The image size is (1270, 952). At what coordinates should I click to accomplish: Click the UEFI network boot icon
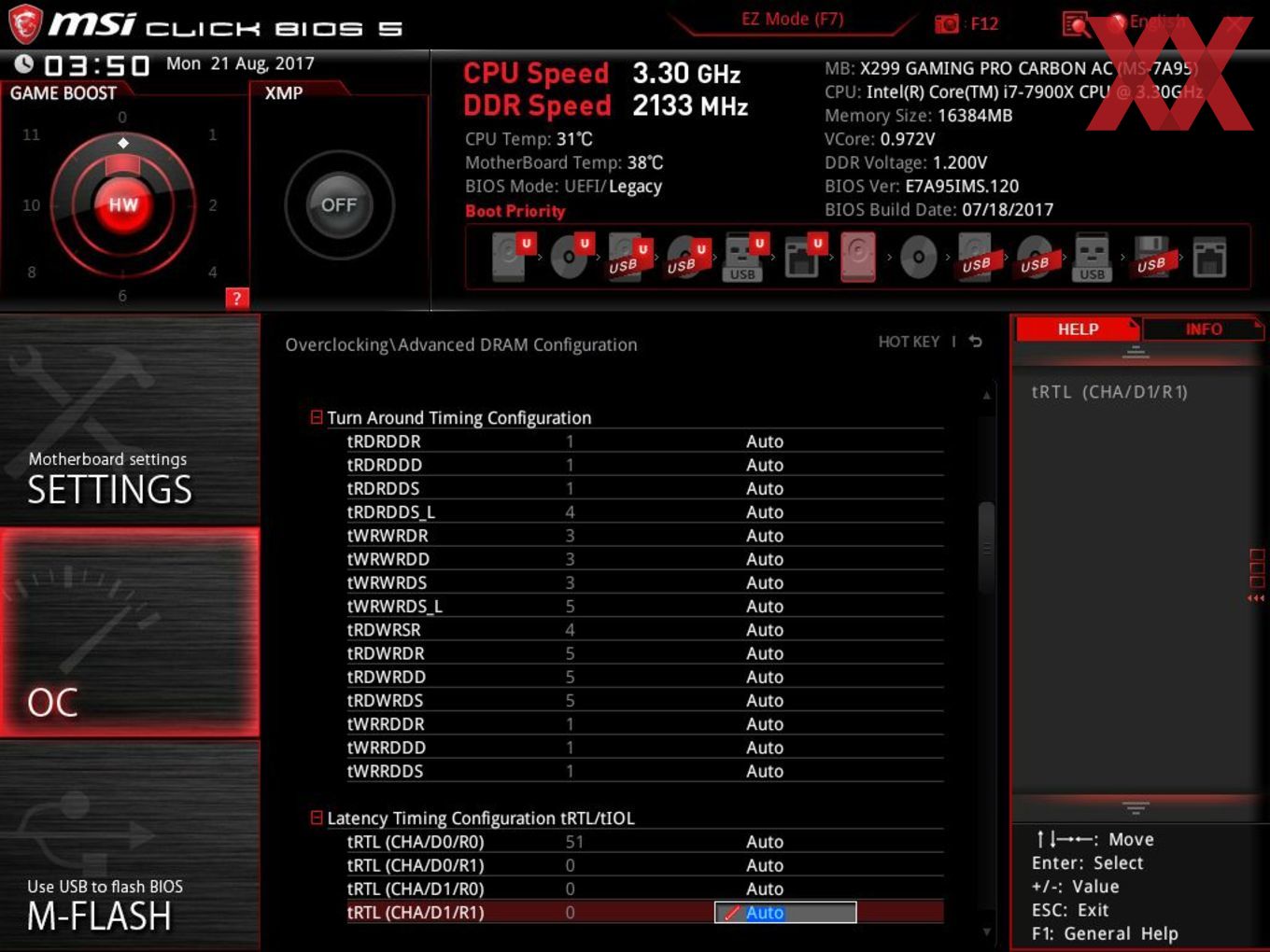(x=803, y=257)
